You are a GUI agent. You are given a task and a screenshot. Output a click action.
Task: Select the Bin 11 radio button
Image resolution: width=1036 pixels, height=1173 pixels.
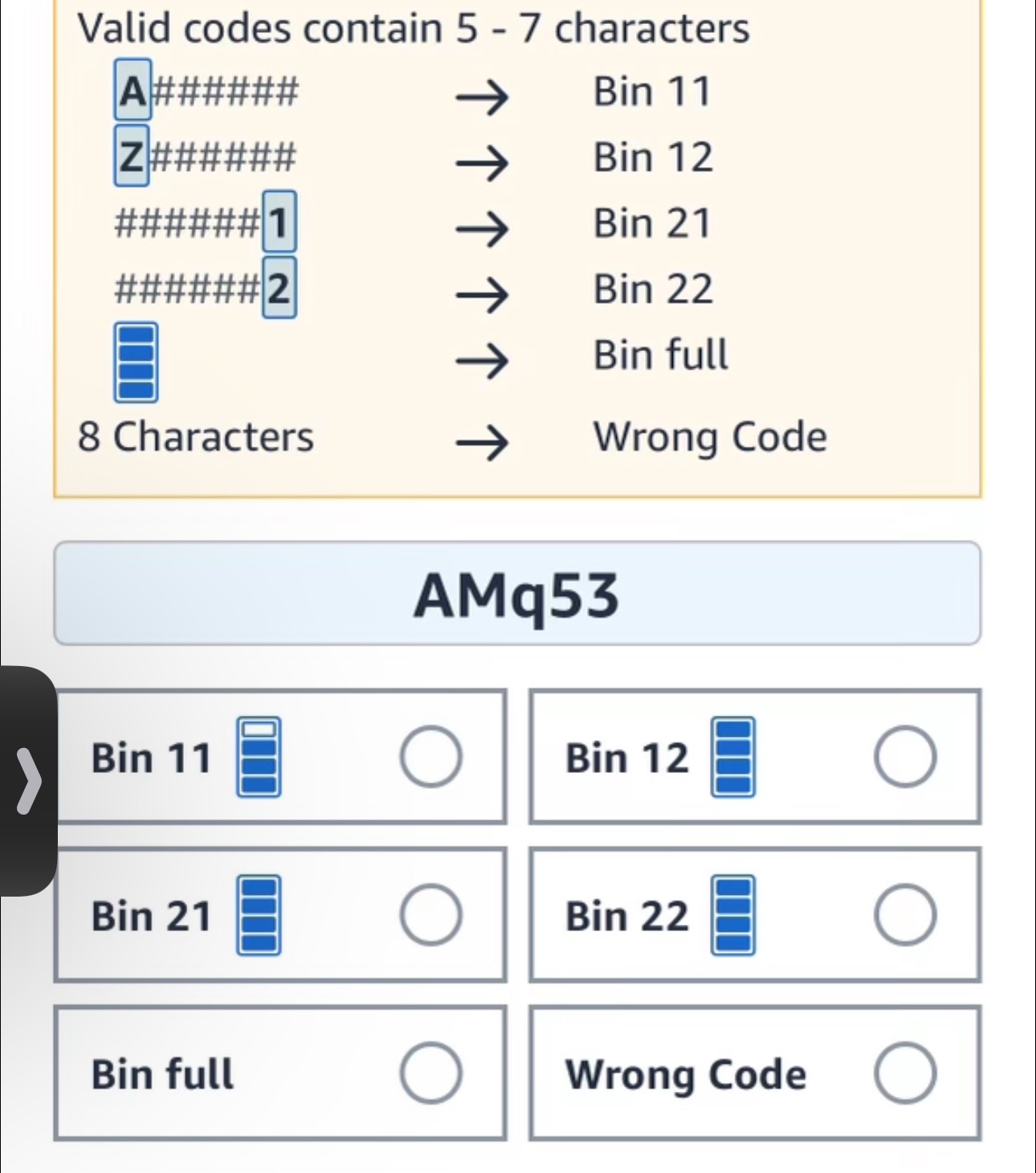[431, 756]
